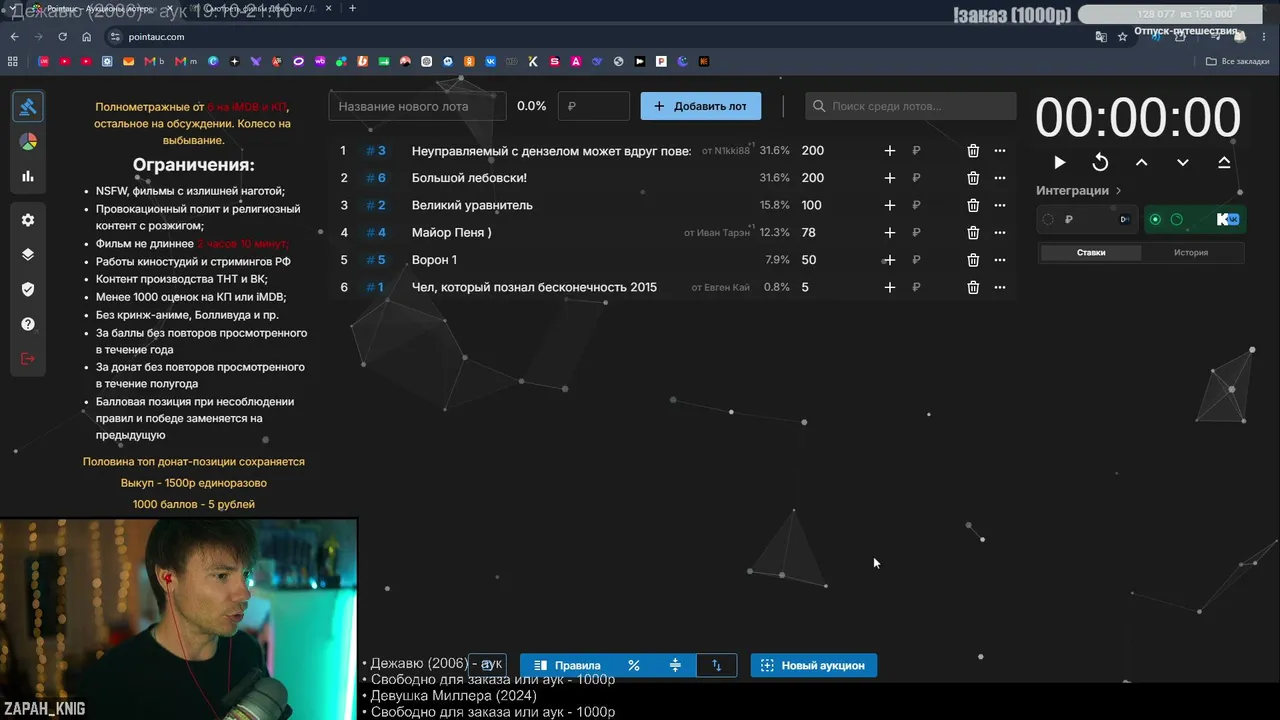Open the 'Все закладки' bookmarks folder
Screen dimensions: 1280x720
(x=1238, y=62)
